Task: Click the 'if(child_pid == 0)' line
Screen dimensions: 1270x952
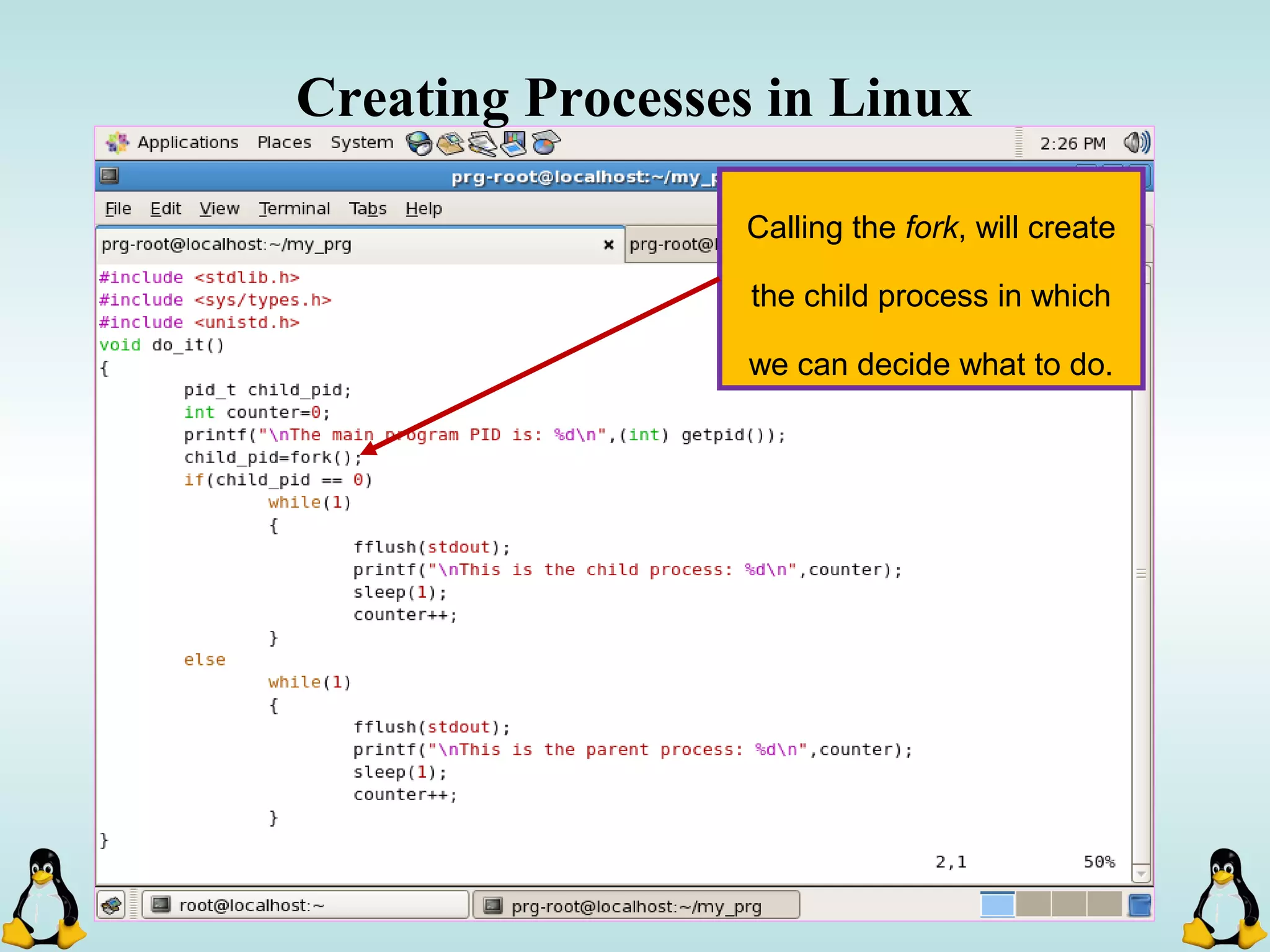Action: [278, 480]
